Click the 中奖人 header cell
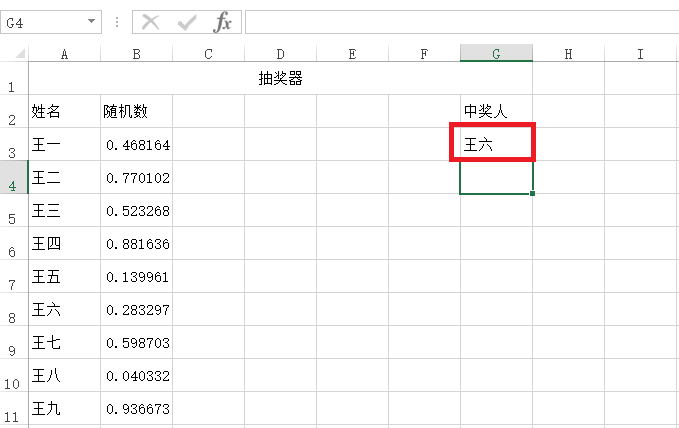 click(496, 111)
